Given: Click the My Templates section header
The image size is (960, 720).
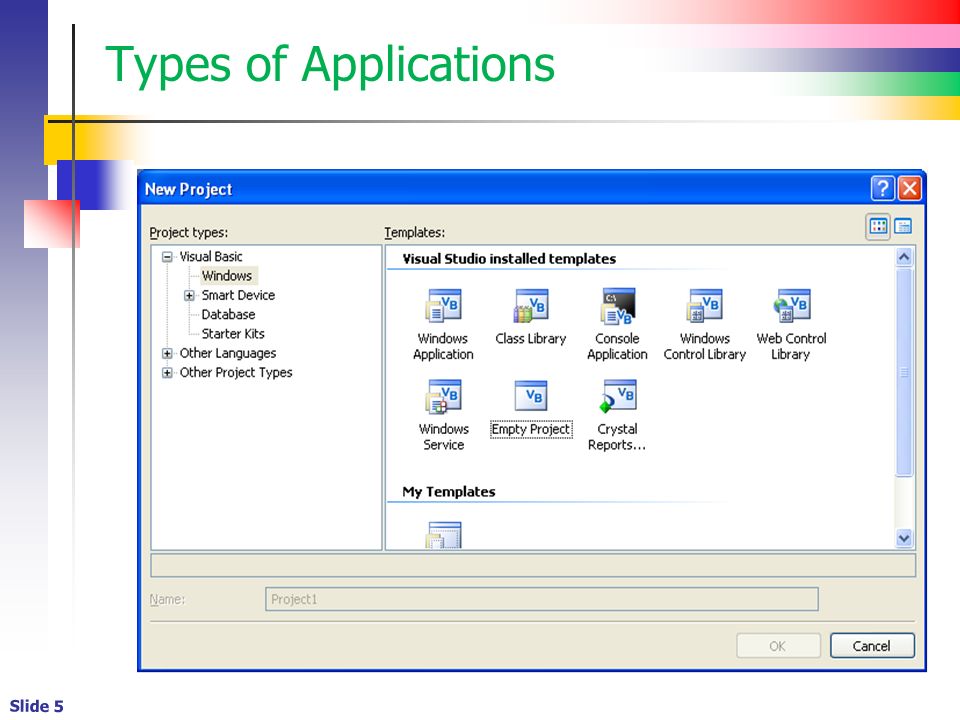Looking at the screenshot, I should click(449, 492).
